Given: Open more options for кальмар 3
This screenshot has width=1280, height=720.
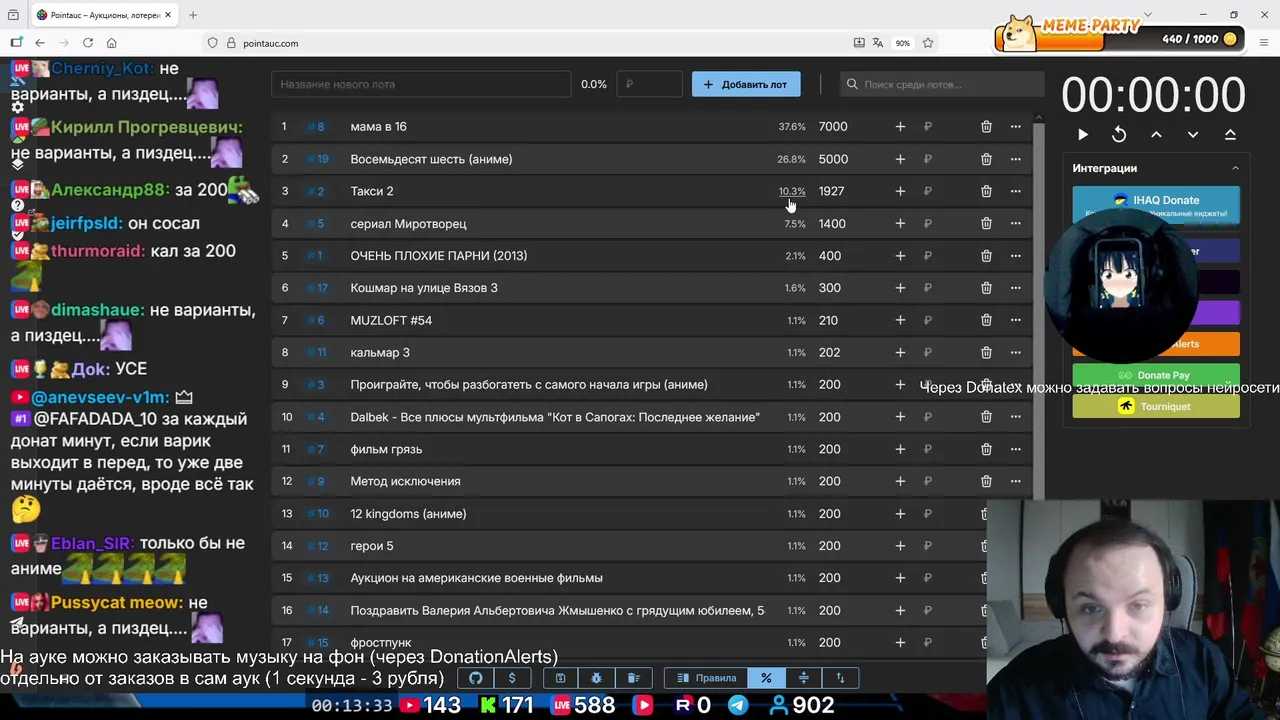Looking at the screenshot, I should [x=1015, y=353].
